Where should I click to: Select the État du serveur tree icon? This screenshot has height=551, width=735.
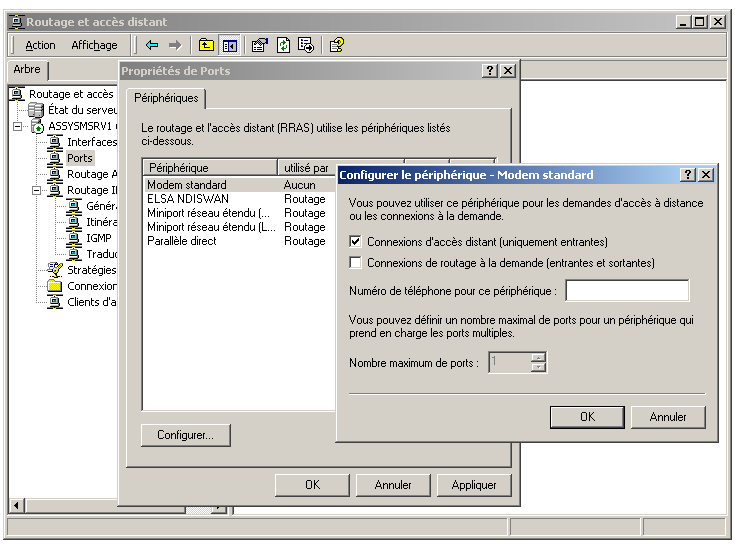pyautogui.click(x=36, y=110)
